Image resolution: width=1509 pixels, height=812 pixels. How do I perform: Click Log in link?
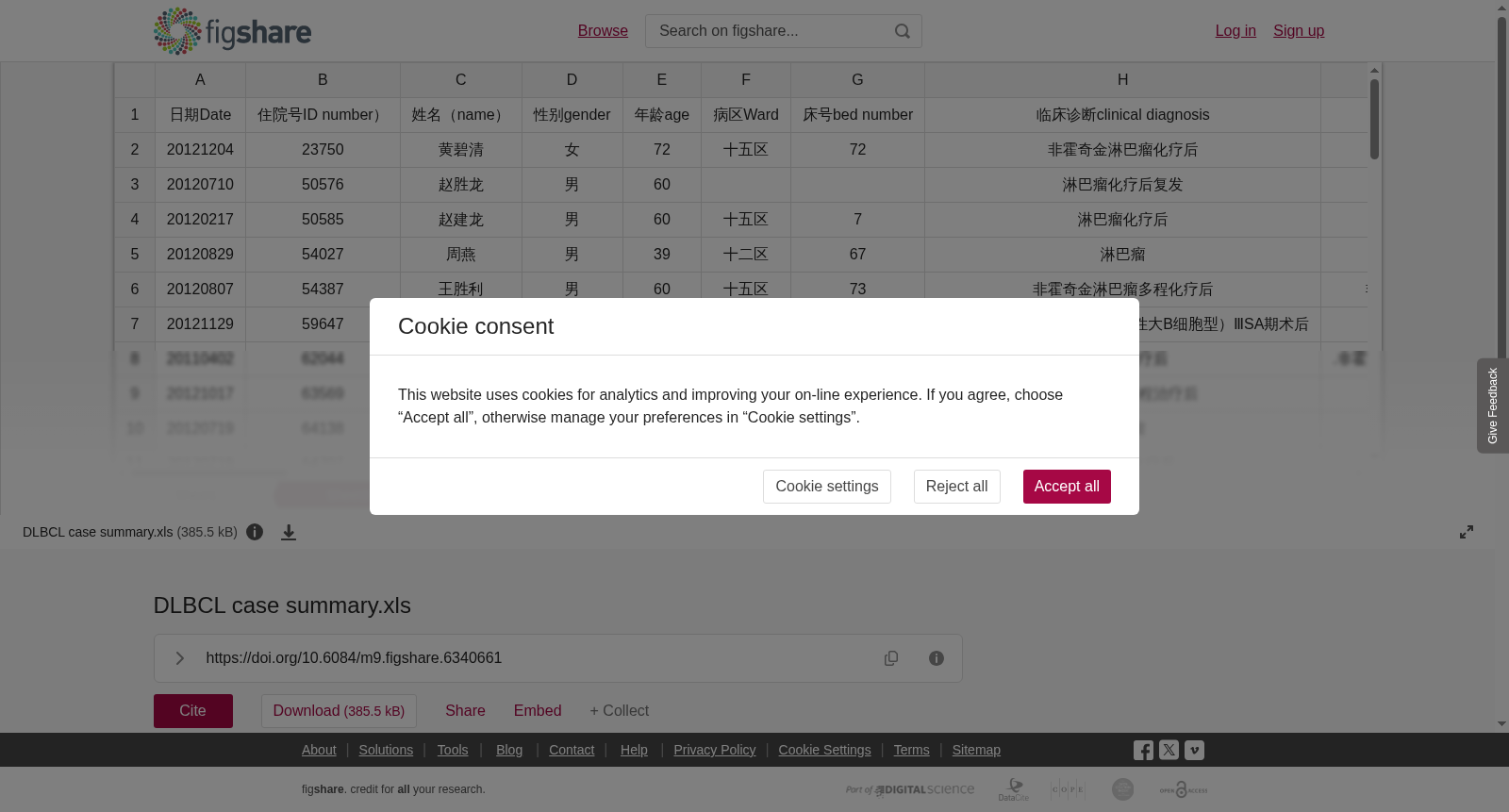(1235, 31)
